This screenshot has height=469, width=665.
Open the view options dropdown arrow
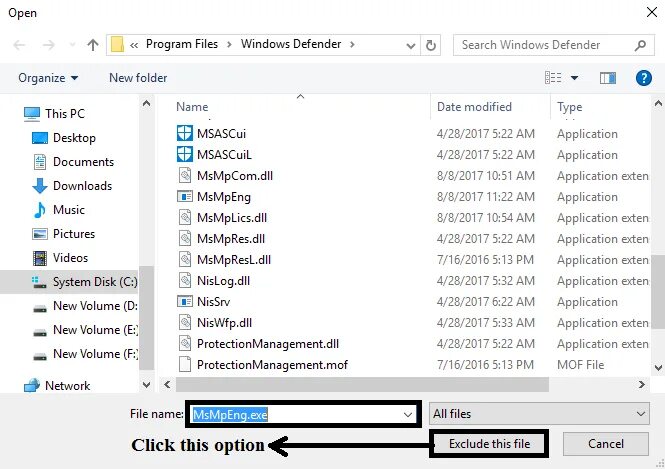point(574,78)
